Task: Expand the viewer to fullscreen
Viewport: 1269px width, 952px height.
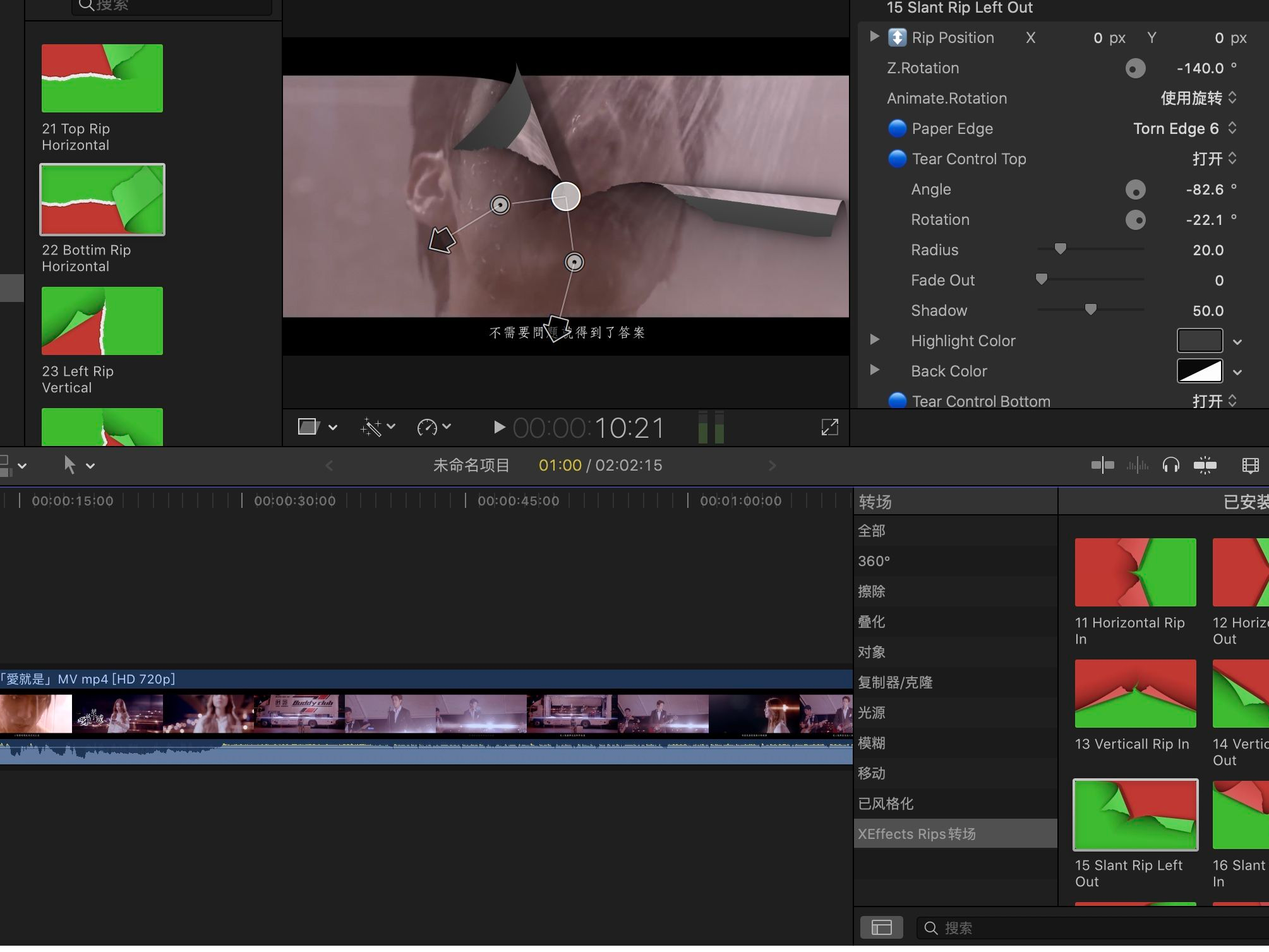Action: coord(829,427)
